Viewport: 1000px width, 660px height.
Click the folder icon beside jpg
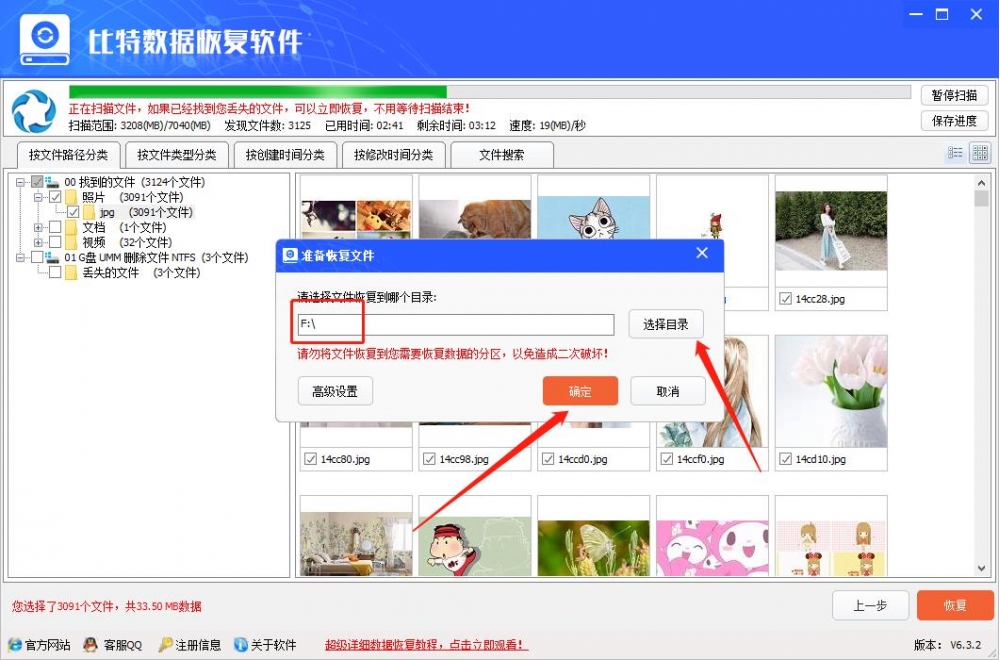[x=89, y=212]
